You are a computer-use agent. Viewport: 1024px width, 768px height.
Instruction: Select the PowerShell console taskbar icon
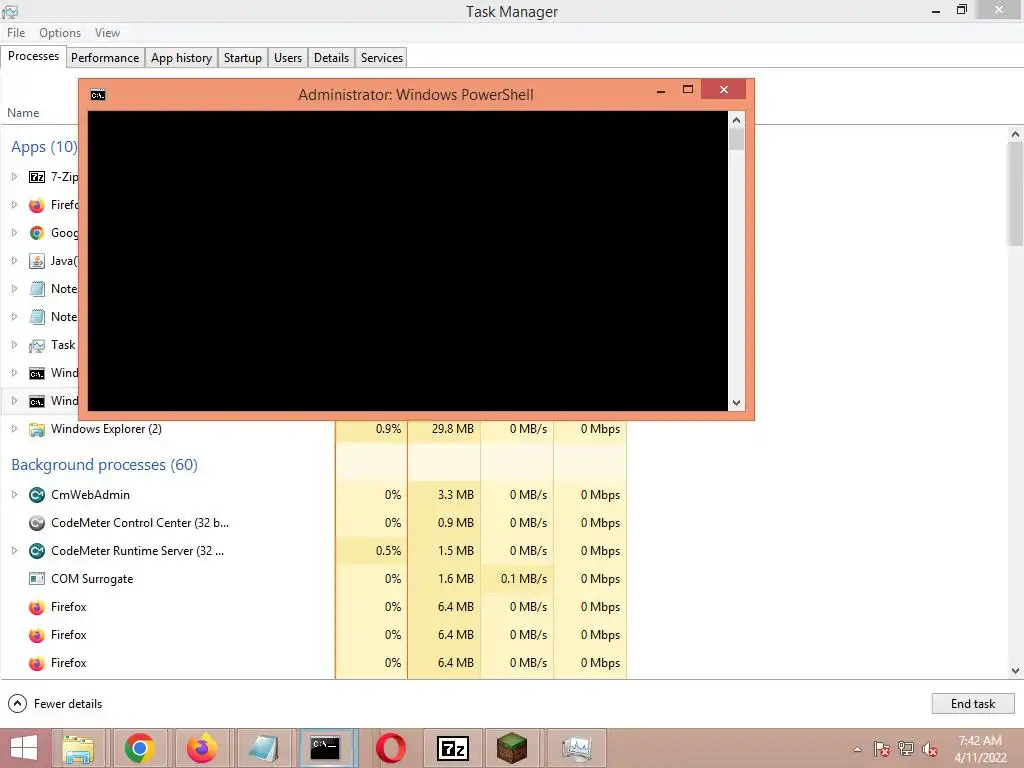point(325,748)
